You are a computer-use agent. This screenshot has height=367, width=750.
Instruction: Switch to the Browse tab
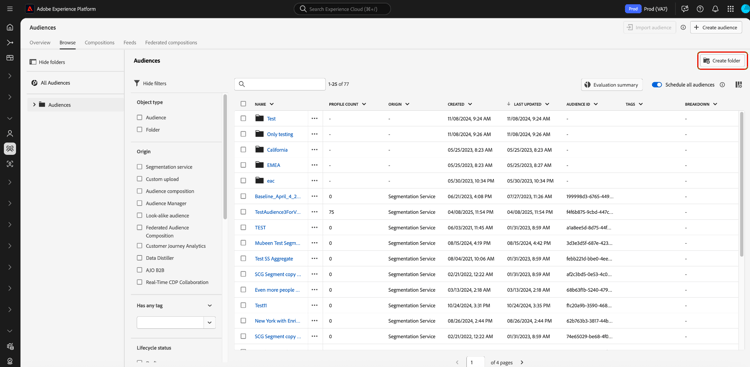pyautogui.click(x=67, y=43)
